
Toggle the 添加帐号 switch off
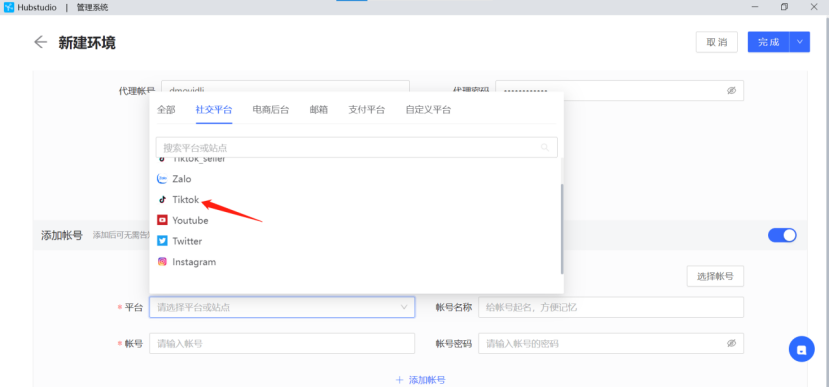(782, 235)
